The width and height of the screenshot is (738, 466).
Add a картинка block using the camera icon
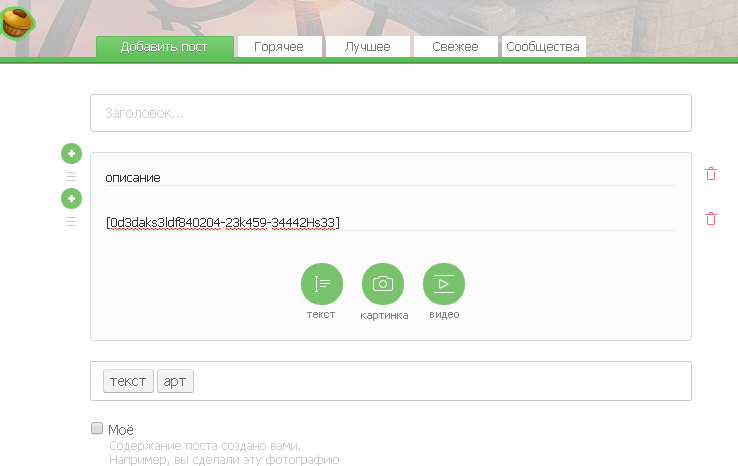pyautogui.click(x=383, y=284)
